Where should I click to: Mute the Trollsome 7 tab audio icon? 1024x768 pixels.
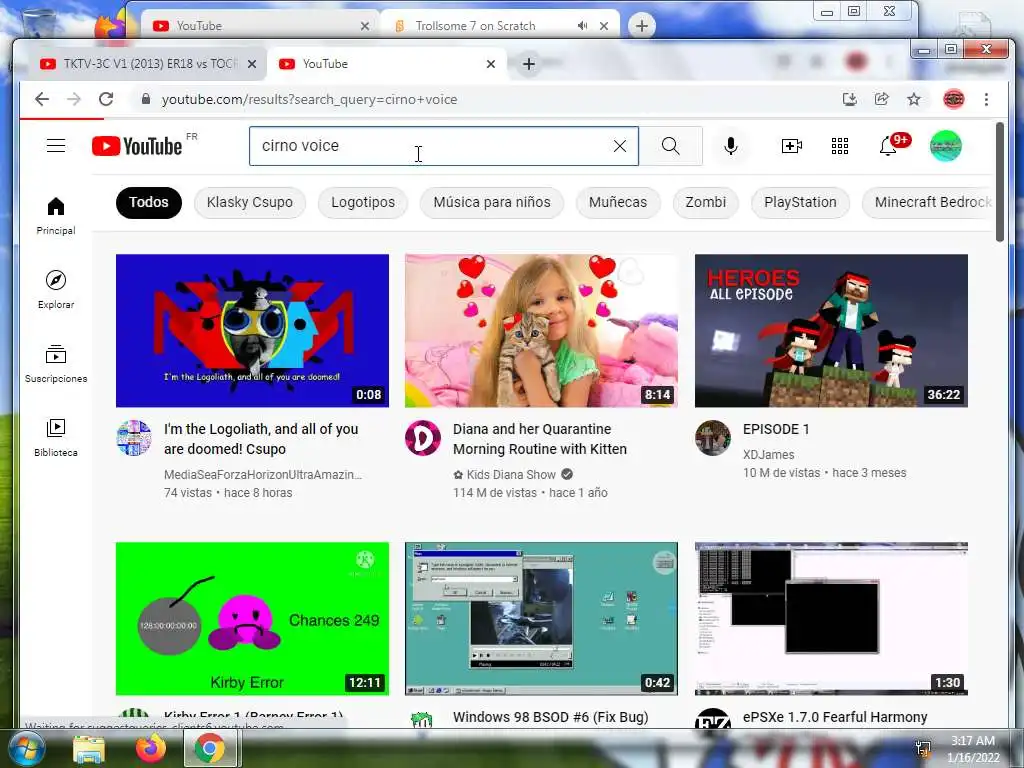click(x=583, y=25)
